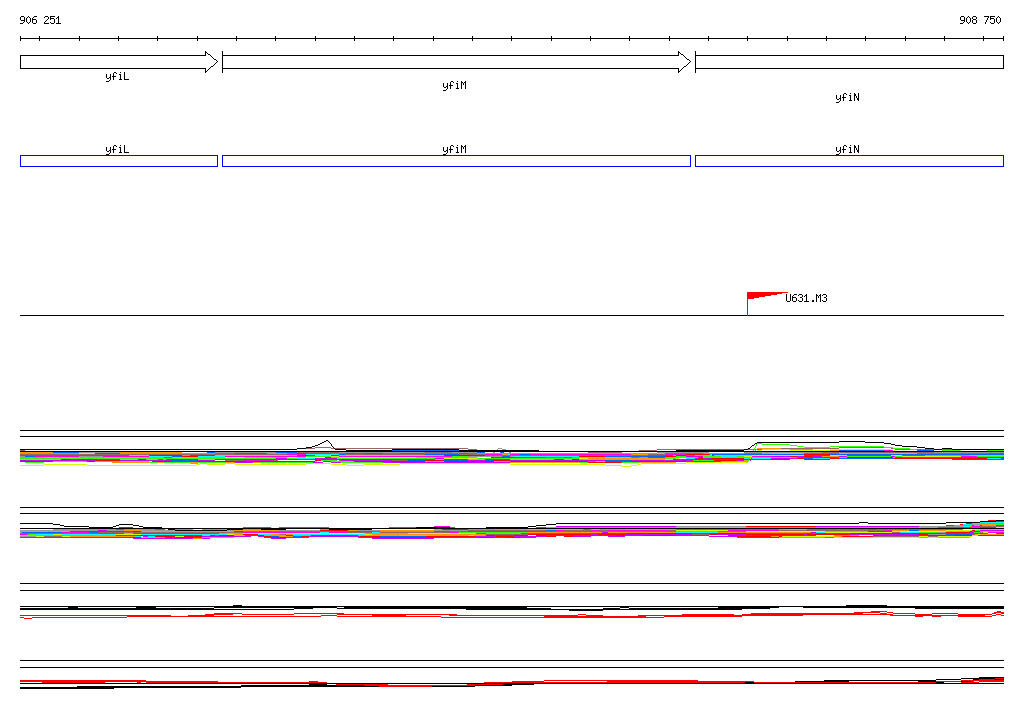1024x714 pixels.
Task: Click the yfiM label under the arrow
Action: point(455,86)
